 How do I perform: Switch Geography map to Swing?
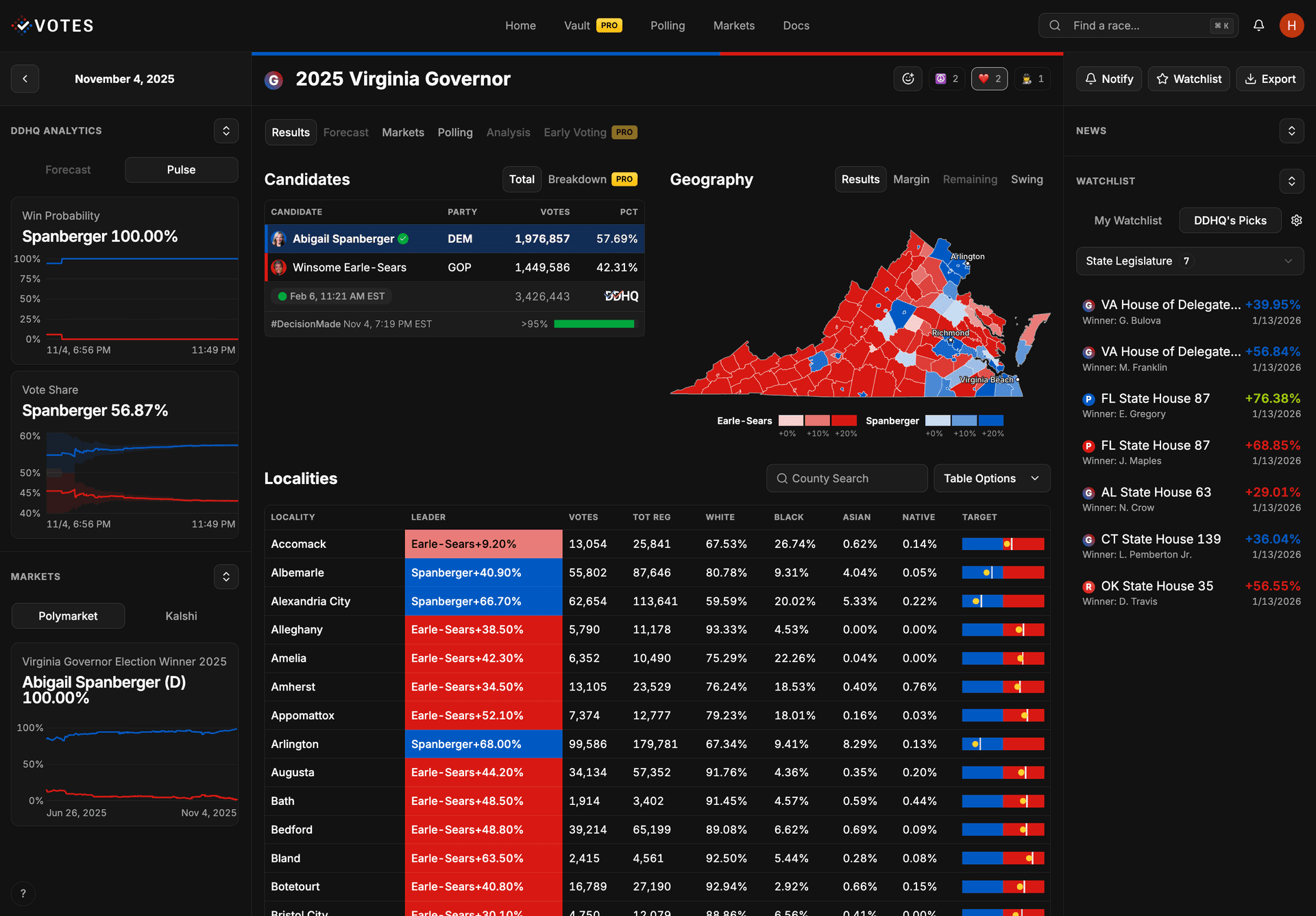coord(1027,180)
